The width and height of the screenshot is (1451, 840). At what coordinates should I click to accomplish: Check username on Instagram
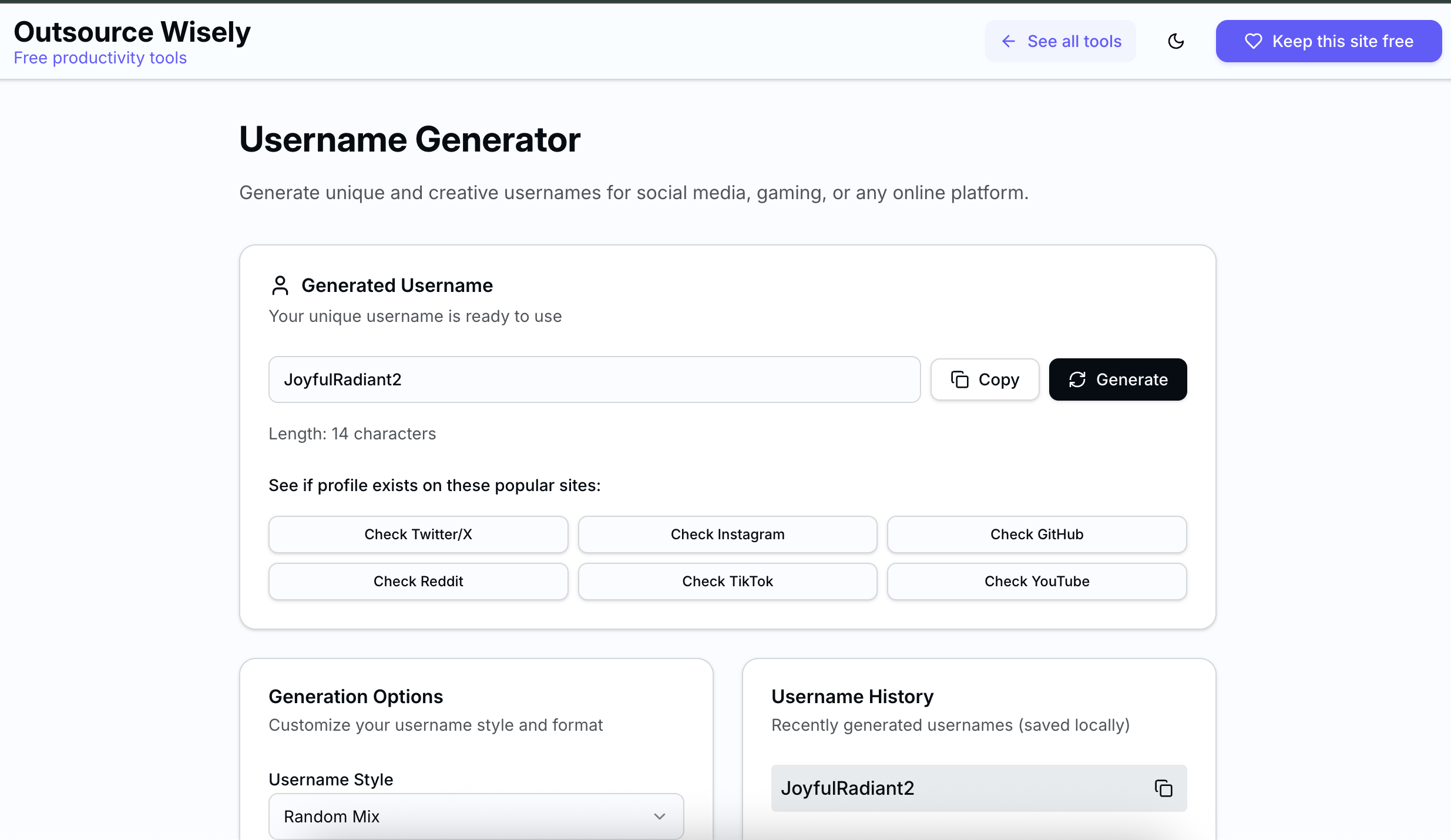[x=728, y=535]
